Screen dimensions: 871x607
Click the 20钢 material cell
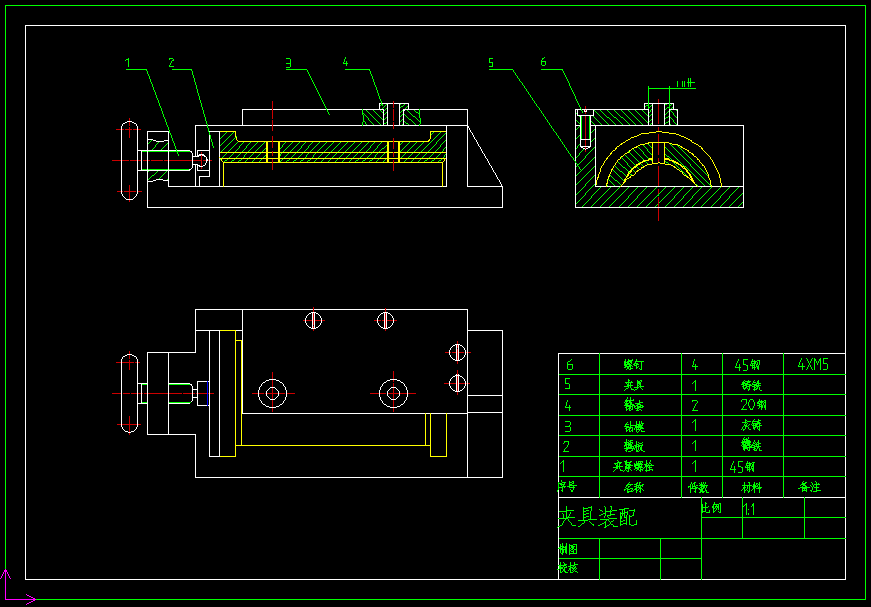click(x=753, y=405)
